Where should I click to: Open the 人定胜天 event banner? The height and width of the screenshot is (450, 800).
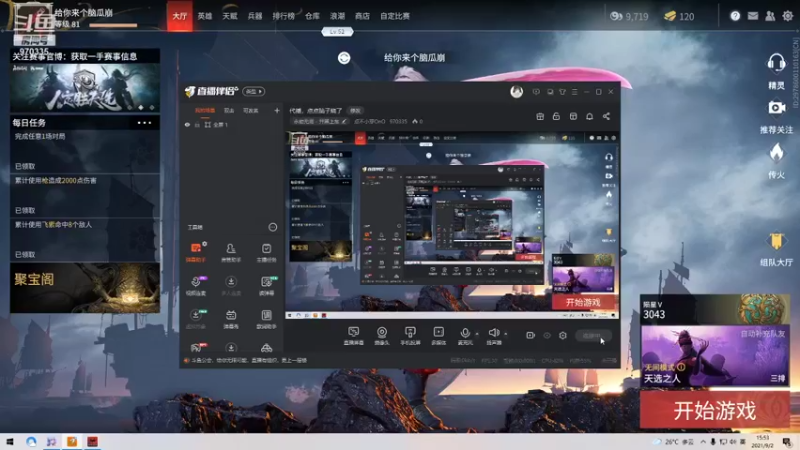pos(85,88)
